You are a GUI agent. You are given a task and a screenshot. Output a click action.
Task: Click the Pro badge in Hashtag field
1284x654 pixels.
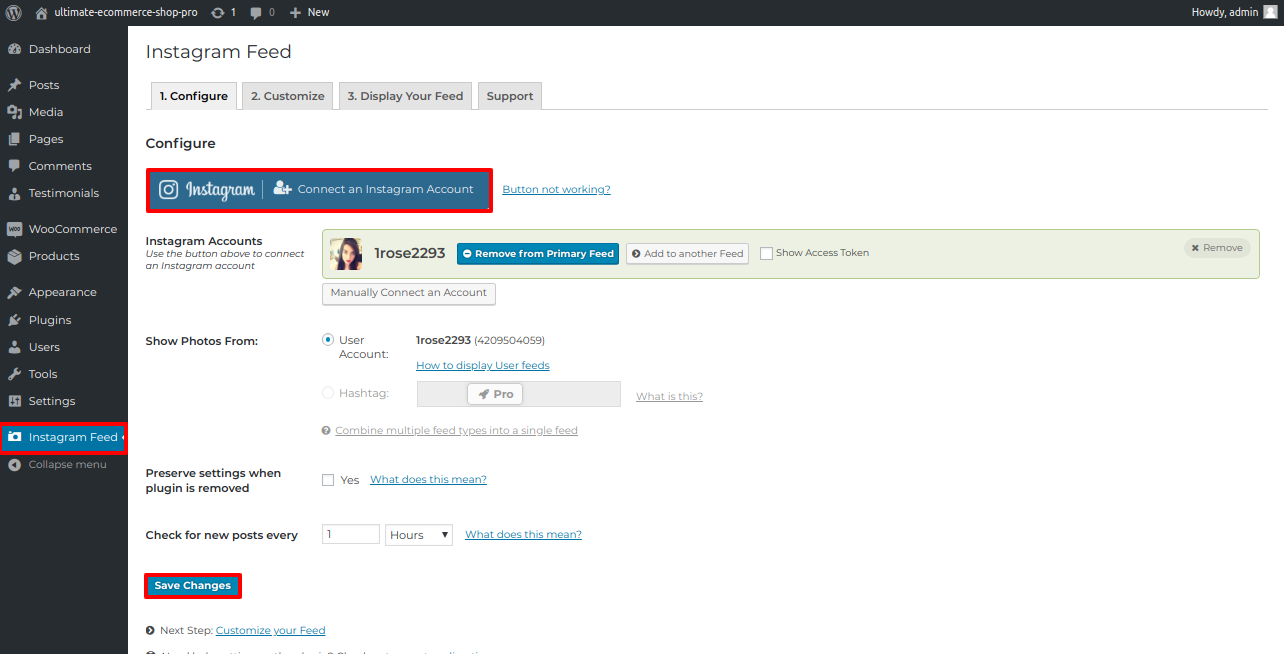(495, 394)
